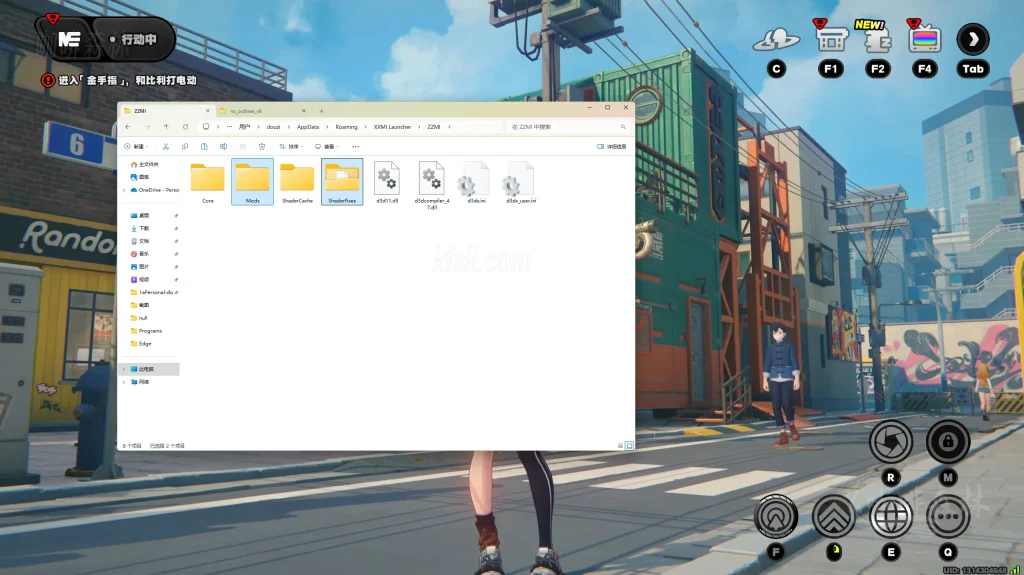Click the planet-shaped icon above C

tap(776, 40)
